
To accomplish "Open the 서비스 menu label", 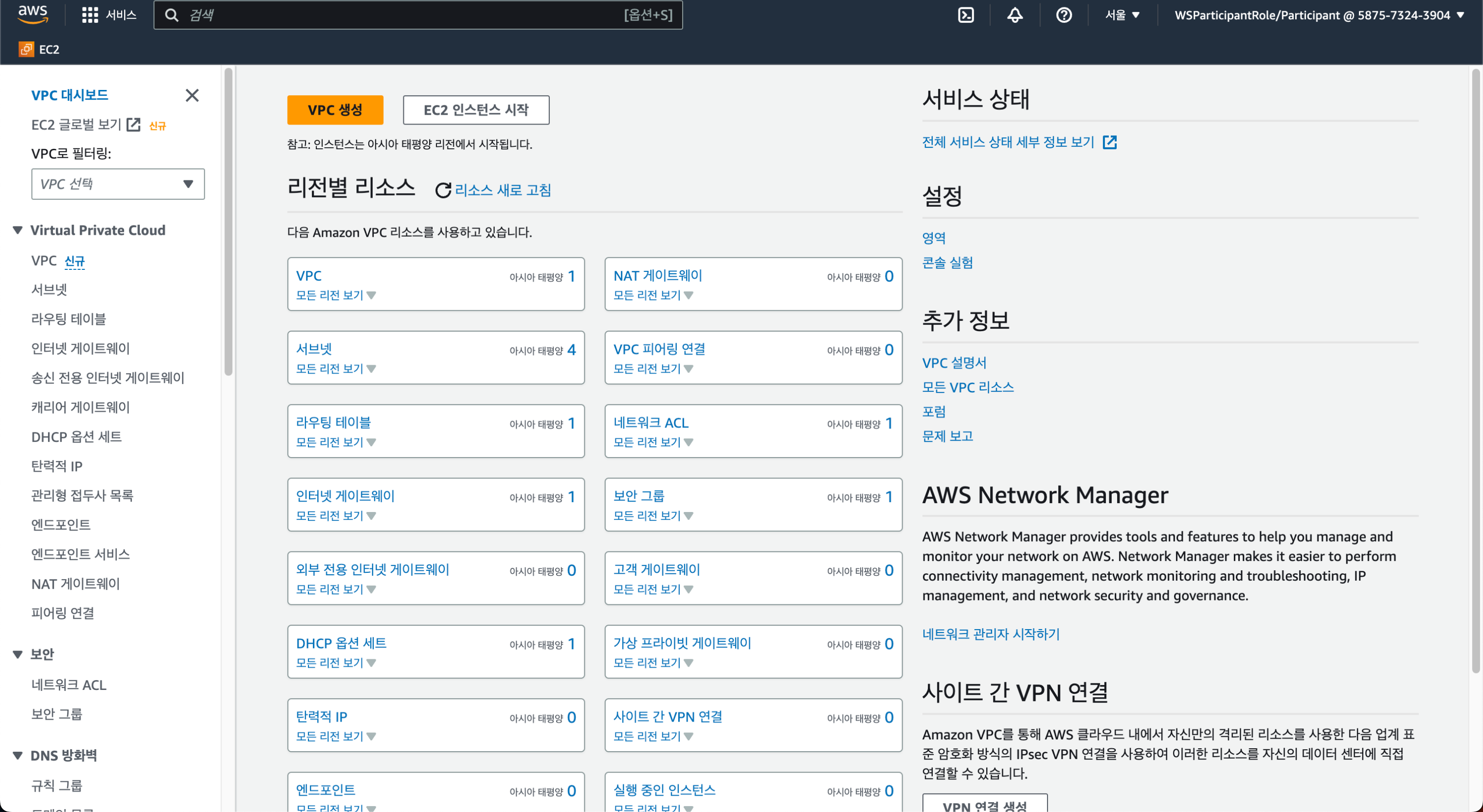I will click(x=121, y=15).
